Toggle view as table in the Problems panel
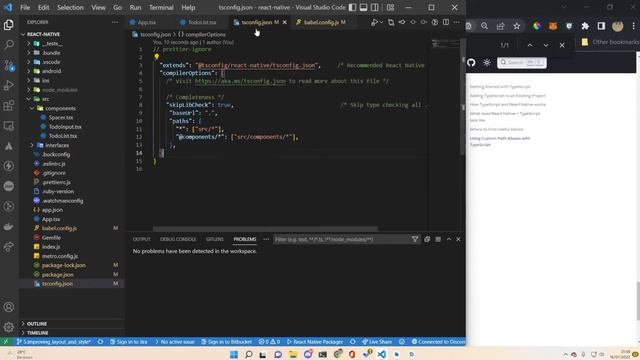640x360 pixels. tap(438, 239)
